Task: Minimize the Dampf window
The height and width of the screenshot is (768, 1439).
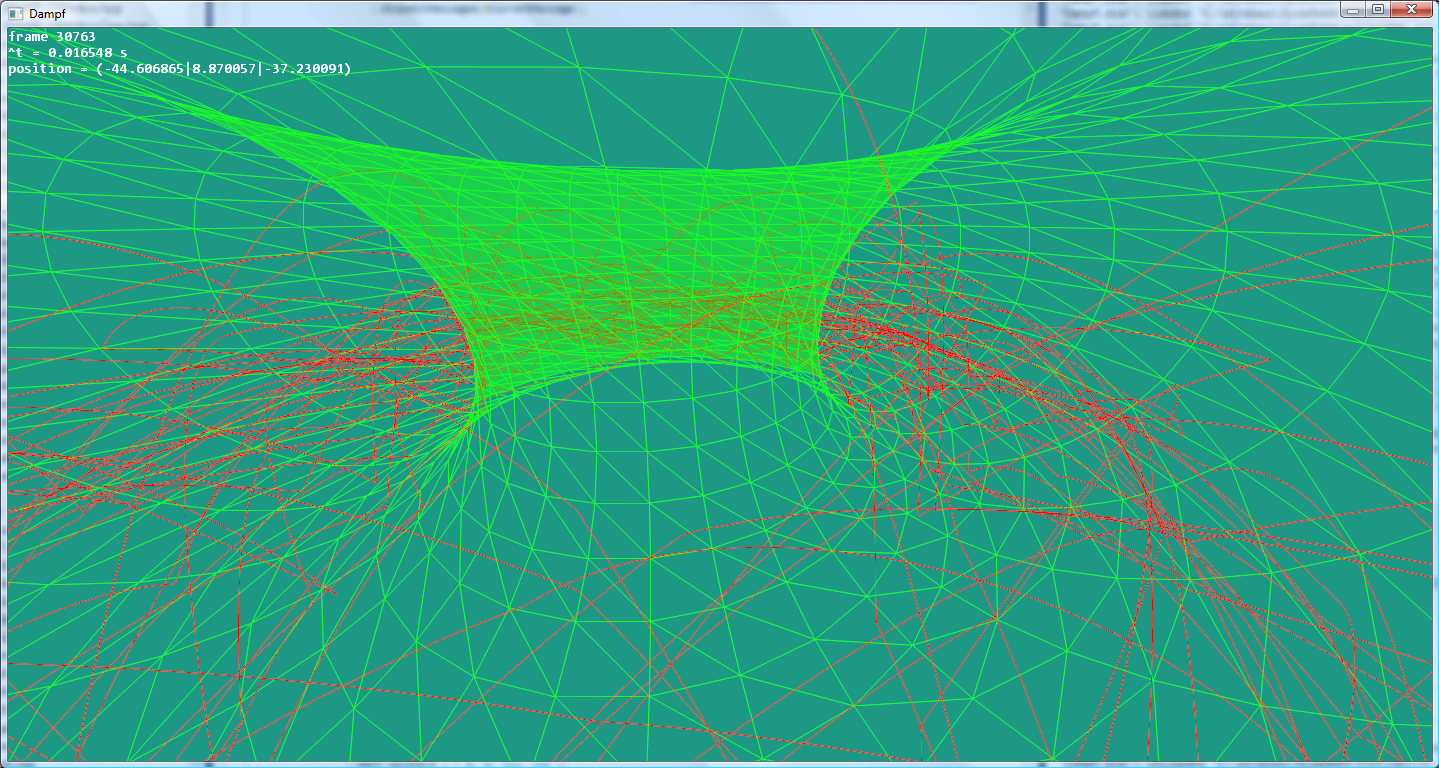Action: click(x=1353, y=9)
